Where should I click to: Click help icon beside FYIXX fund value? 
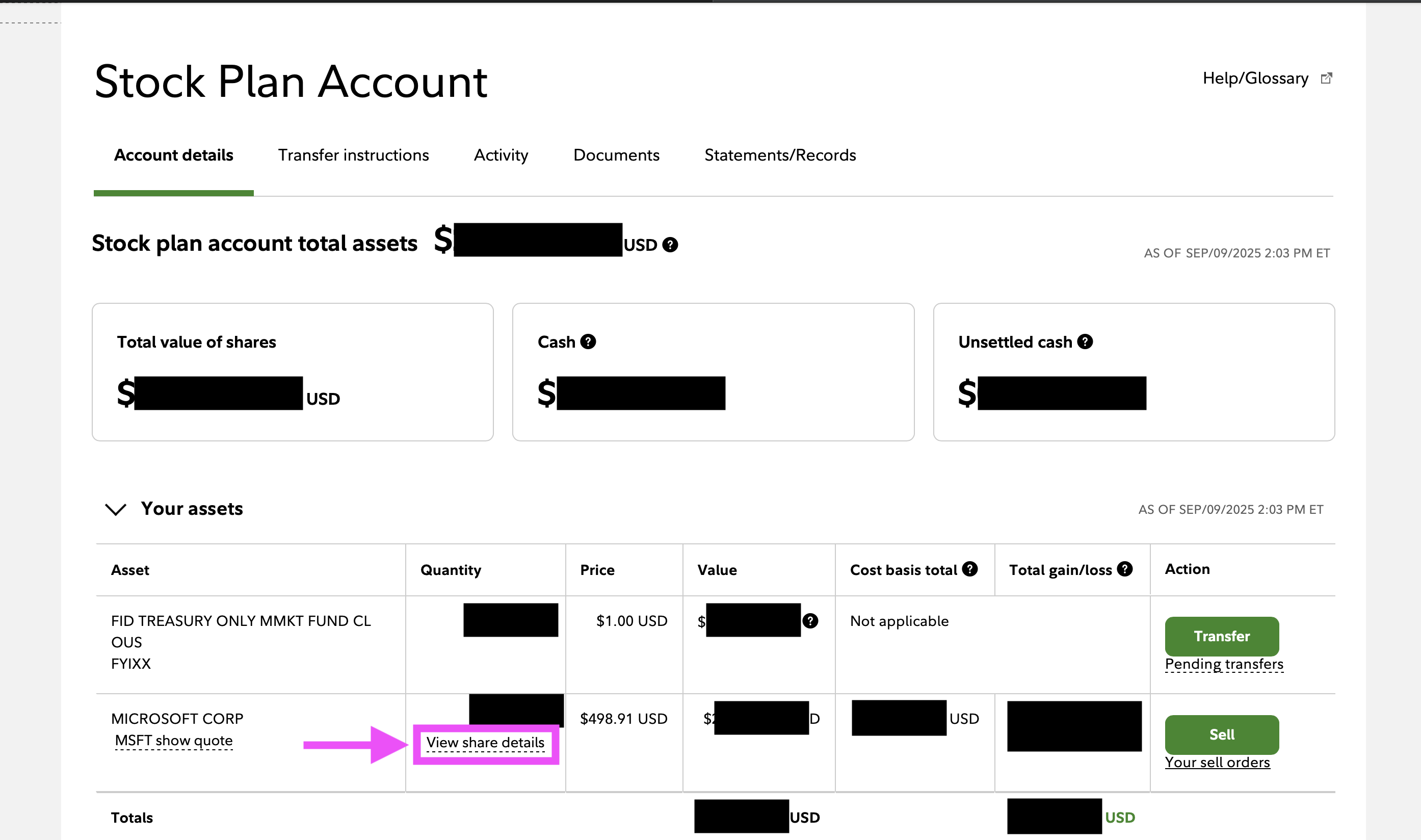tap(810, 621)
